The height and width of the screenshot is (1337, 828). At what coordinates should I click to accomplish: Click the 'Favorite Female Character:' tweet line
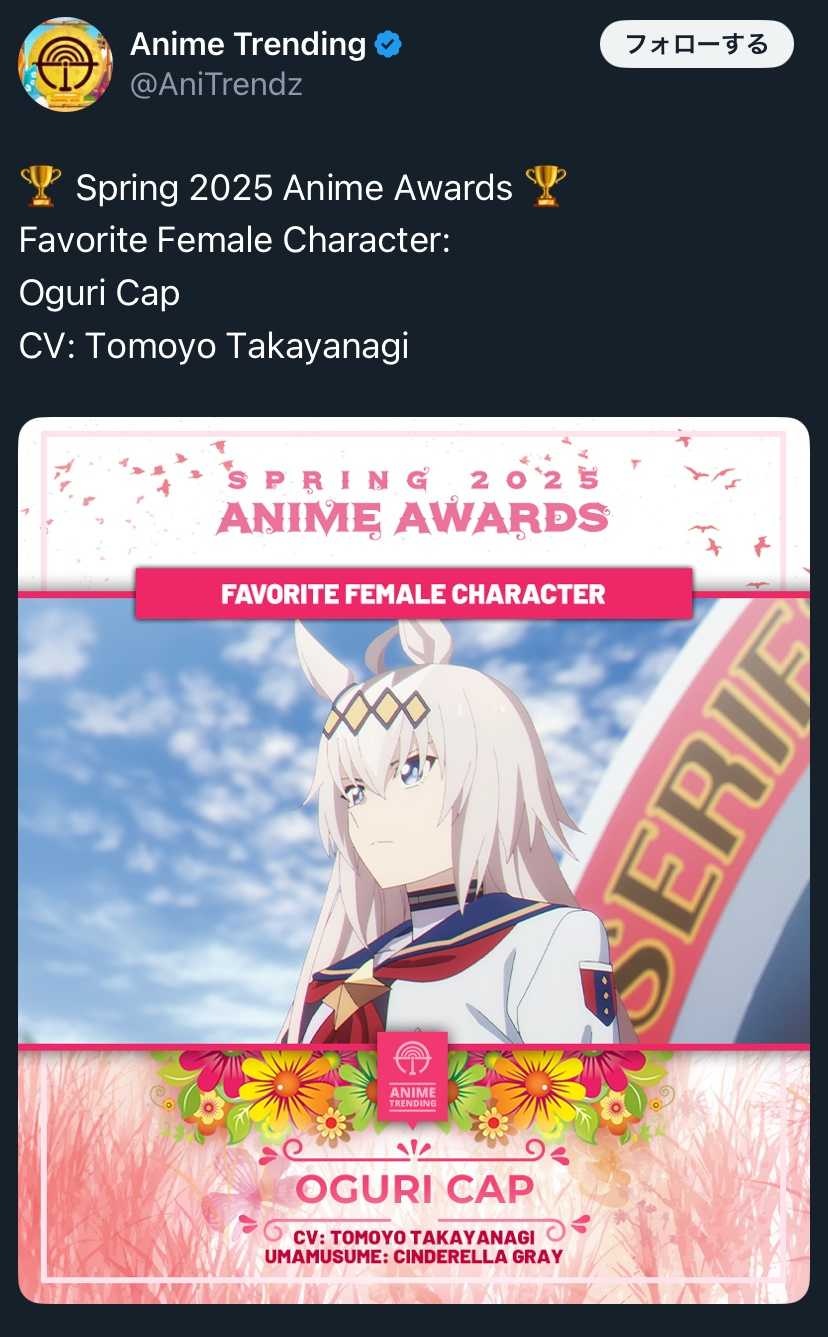point(234,240)
